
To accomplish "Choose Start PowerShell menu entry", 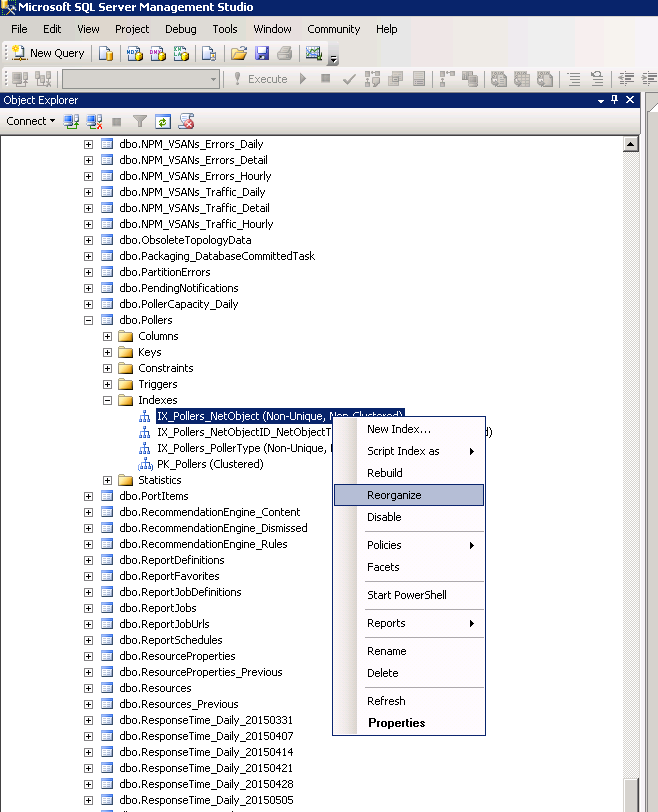I will [409, 595].
